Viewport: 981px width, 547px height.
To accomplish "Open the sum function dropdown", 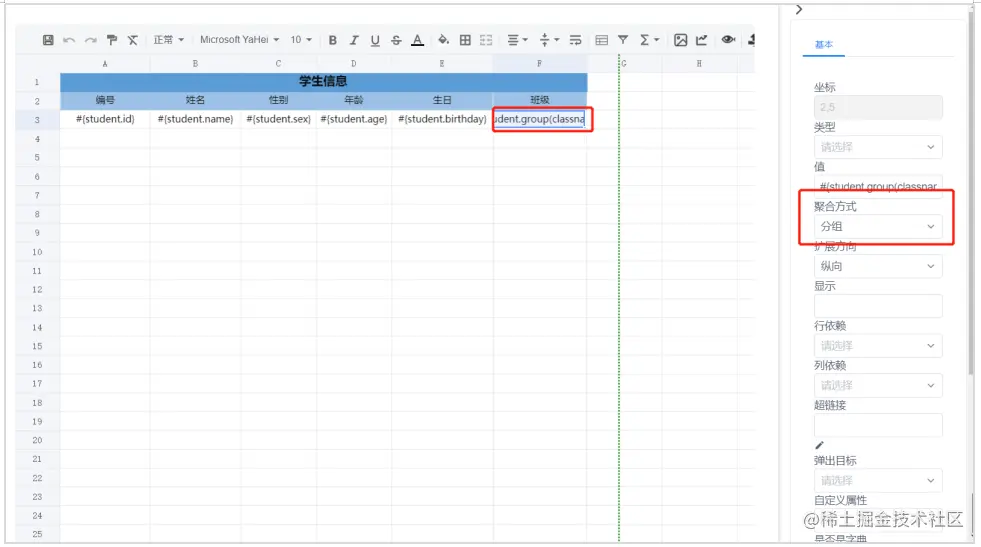I will pyautogui.click(x=649, y=40).
